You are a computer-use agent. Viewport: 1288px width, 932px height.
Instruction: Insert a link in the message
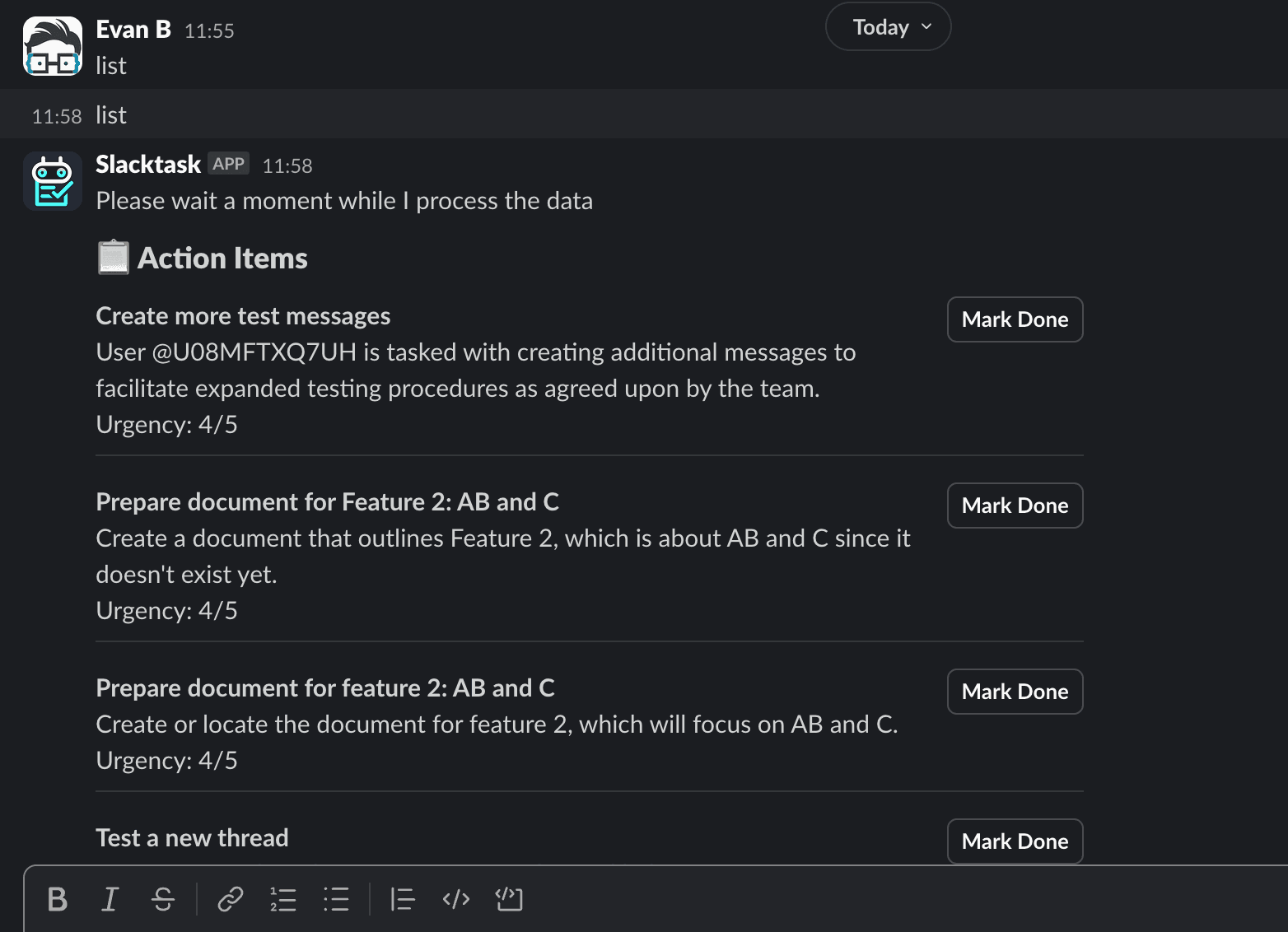pyautogui.click(x=230, y=899)
